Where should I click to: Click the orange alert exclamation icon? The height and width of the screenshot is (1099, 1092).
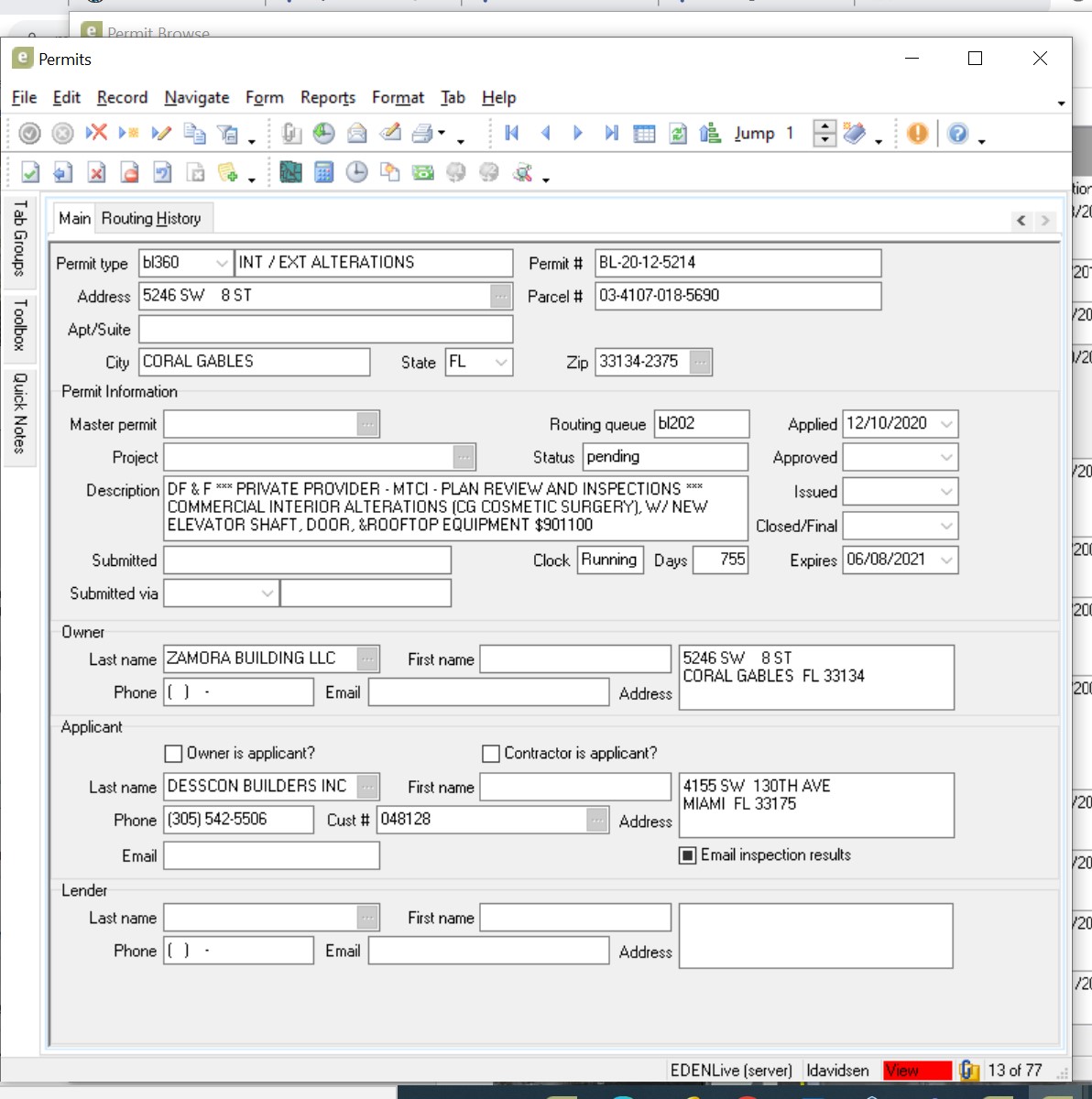point(917,134)
